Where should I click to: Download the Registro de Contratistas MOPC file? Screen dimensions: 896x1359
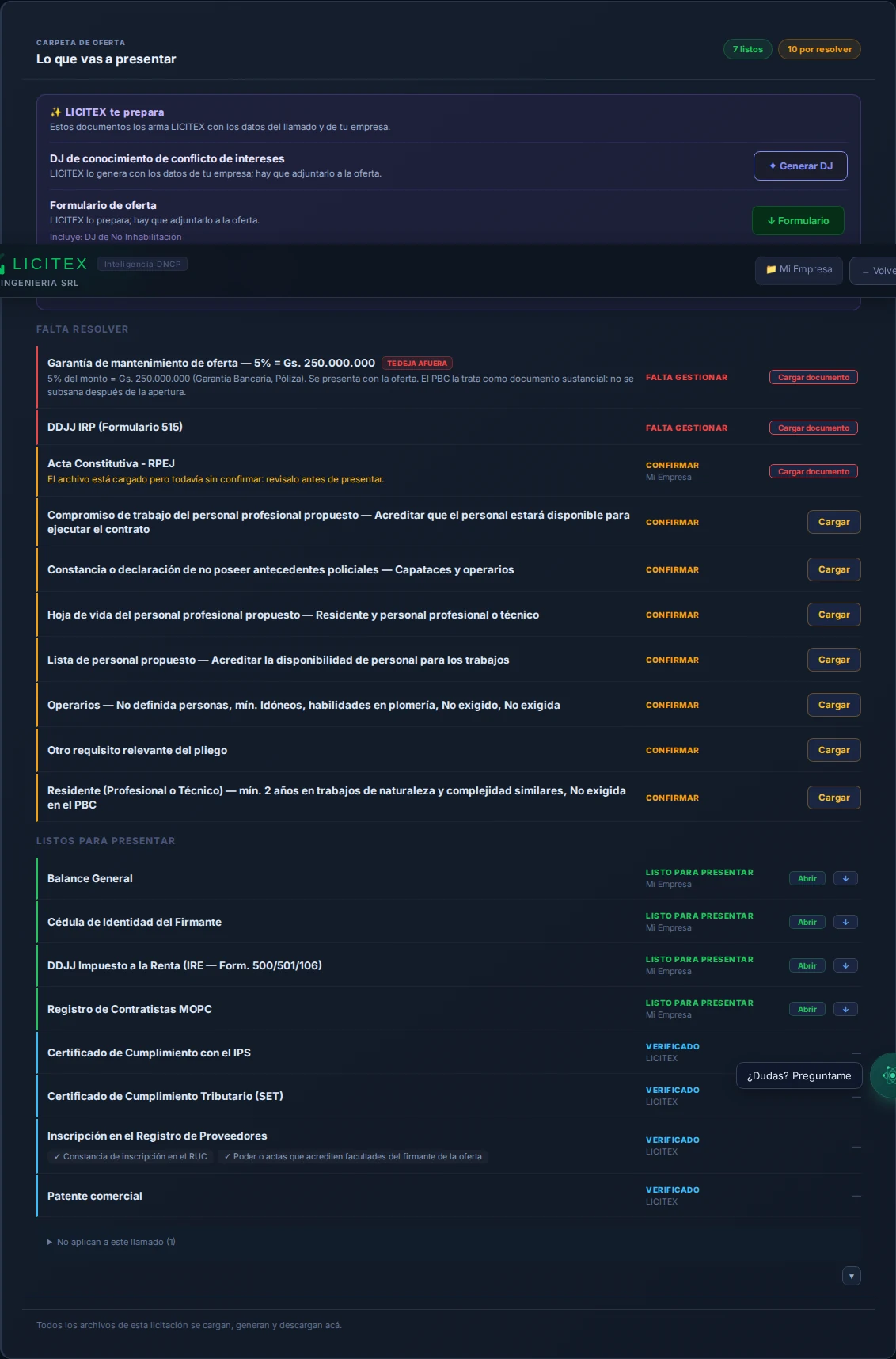pyautogui.click(x=845, y=1009)
